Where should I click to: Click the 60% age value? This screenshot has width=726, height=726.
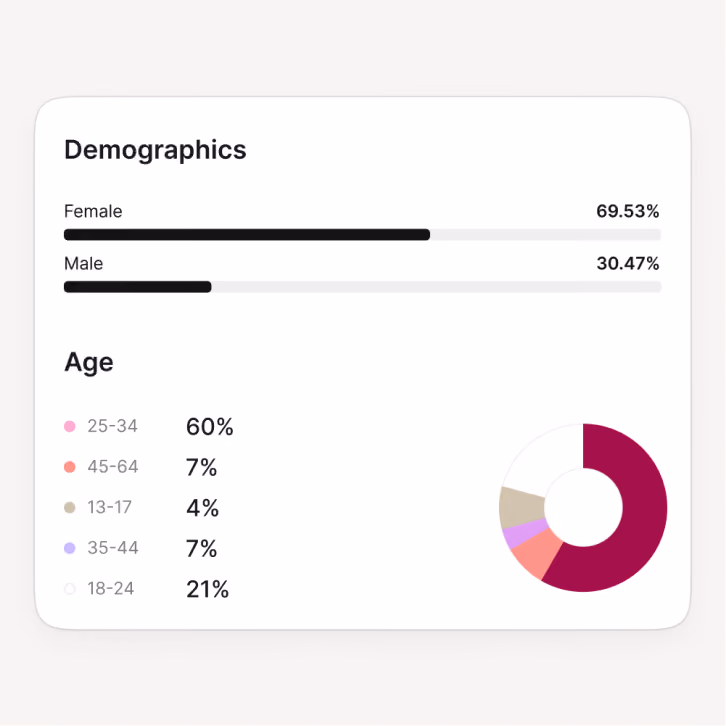coord(210,426)
